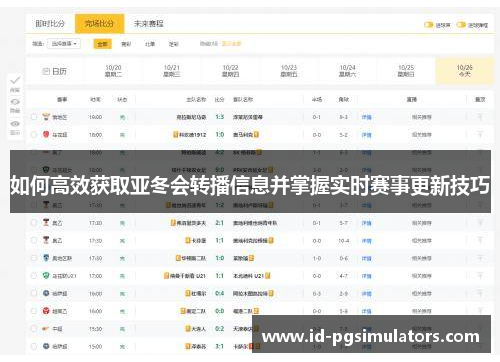500x362 pixels.
Task: Select the 10/23 date tab
Action: (289, 71)
